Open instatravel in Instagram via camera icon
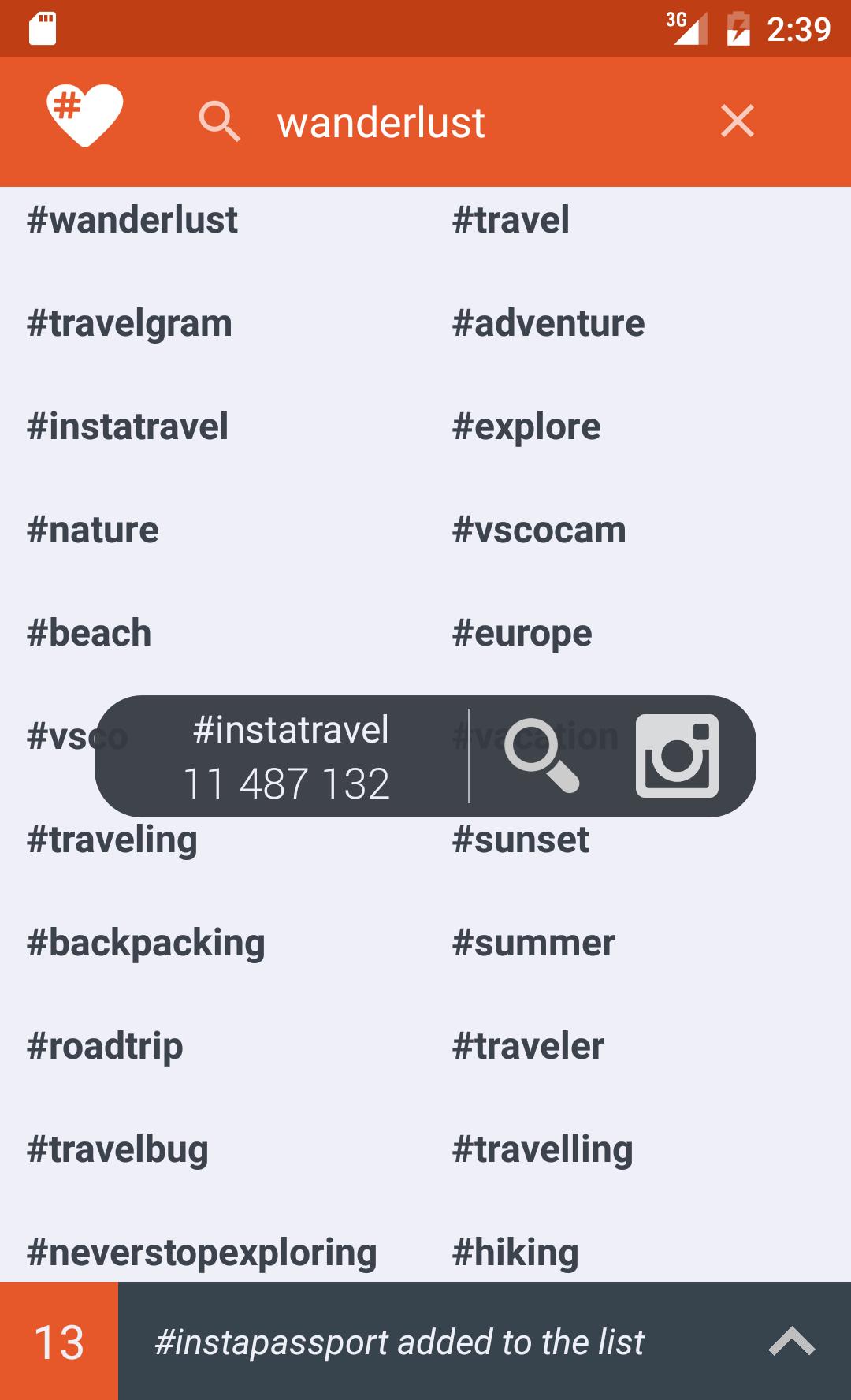Screen dimensions: 851x1400 (x=677, y=755)
